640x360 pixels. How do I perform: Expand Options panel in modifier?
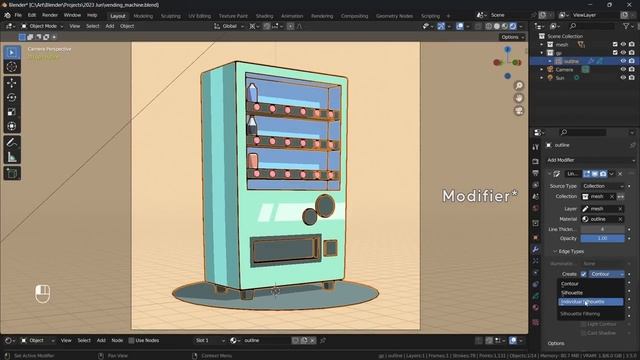tap(556, 344)
